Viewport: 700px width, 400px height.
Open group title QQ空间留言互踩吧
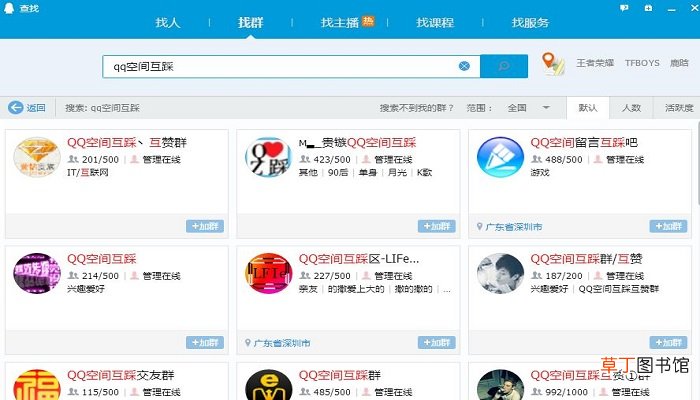pos(584,142)
